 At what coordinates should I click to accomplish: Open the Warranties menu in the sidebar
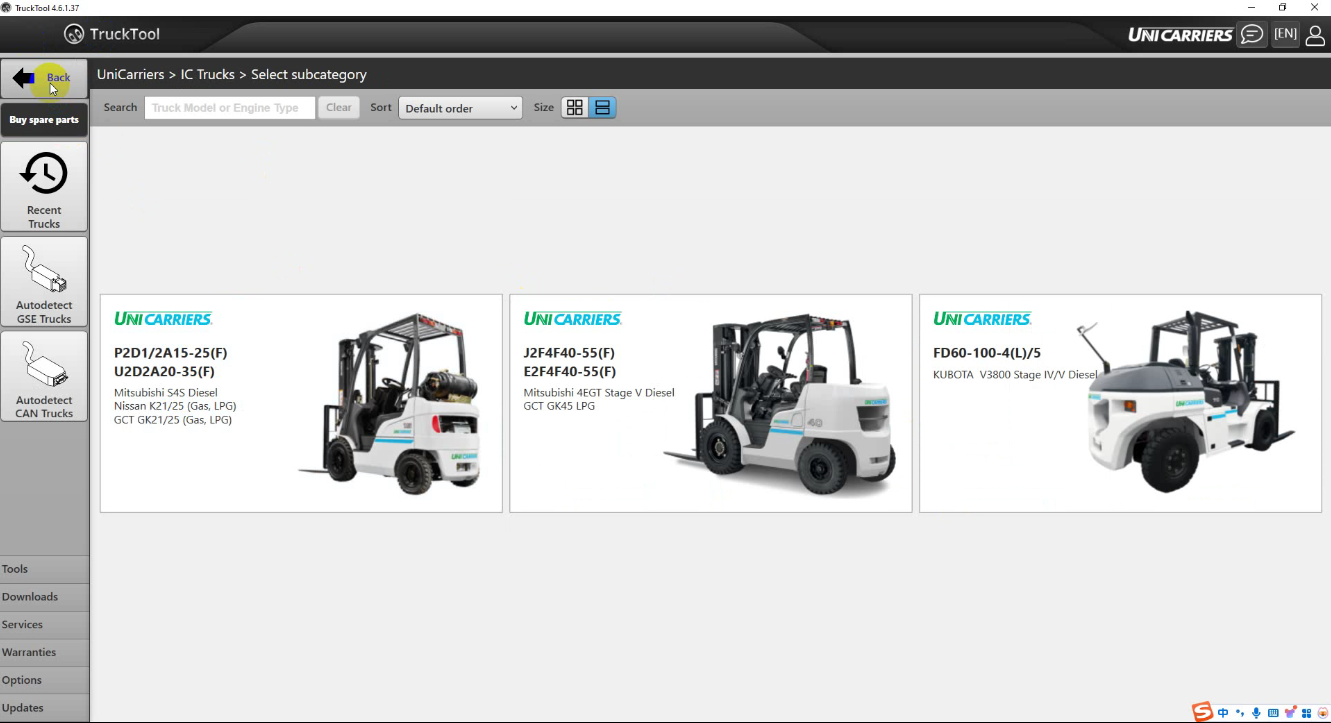point(44,652)
